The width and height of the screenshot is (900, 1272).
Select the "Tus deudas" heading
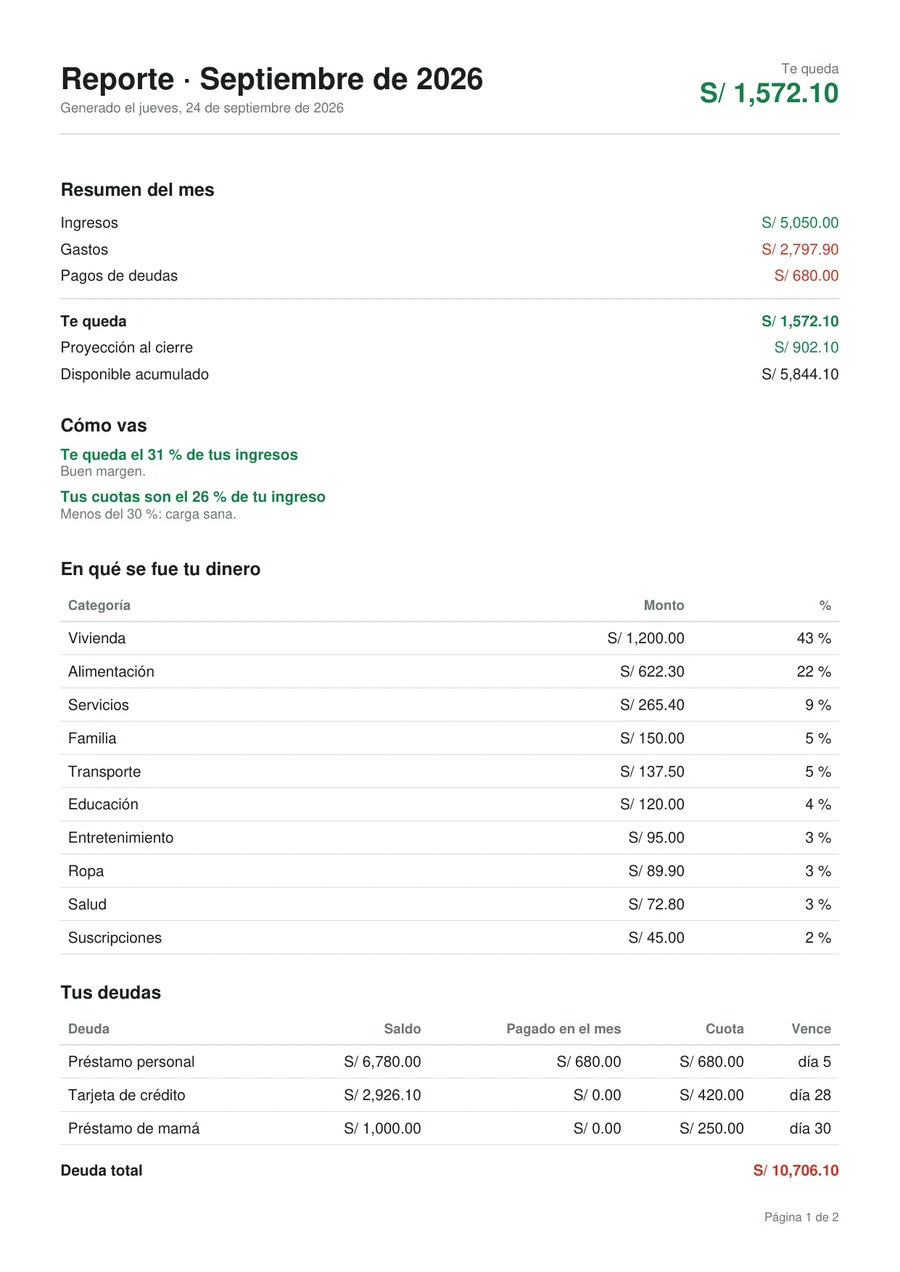[x=111, y=993]
